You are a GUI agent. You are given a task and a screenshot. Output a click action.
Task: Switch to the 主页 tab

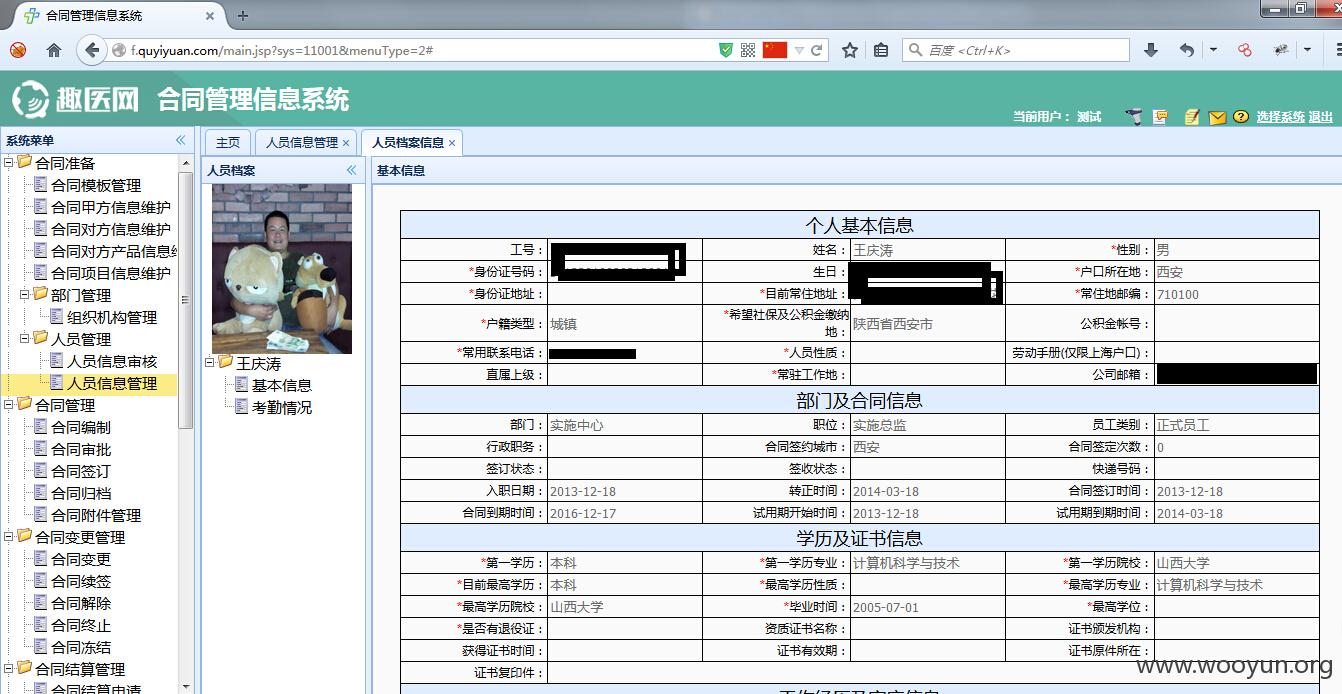[228, 143]
